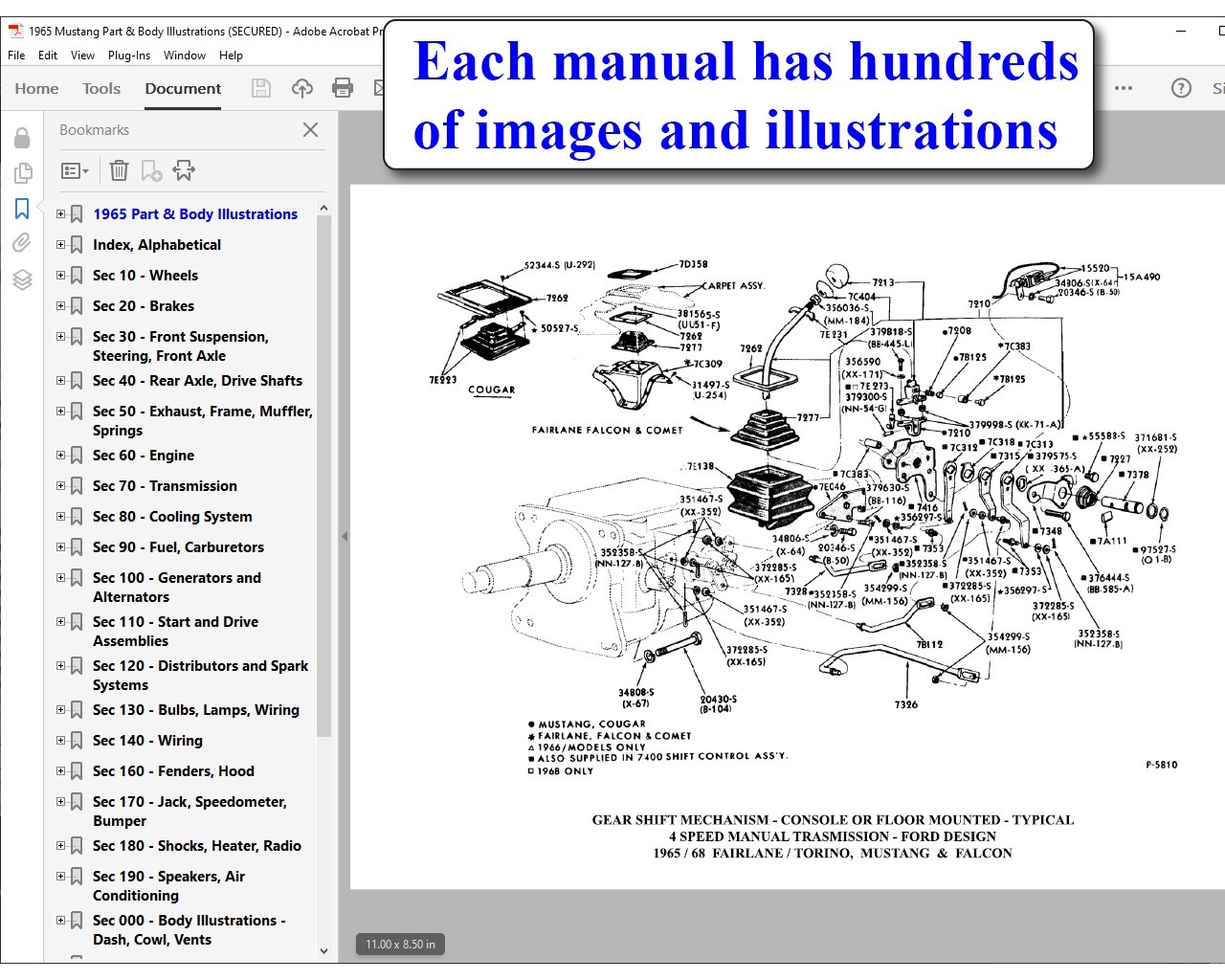The height and width of the screenshot is (980, 1225).
Task: Click the expand current bookmark icon
Action: [184, 171]
